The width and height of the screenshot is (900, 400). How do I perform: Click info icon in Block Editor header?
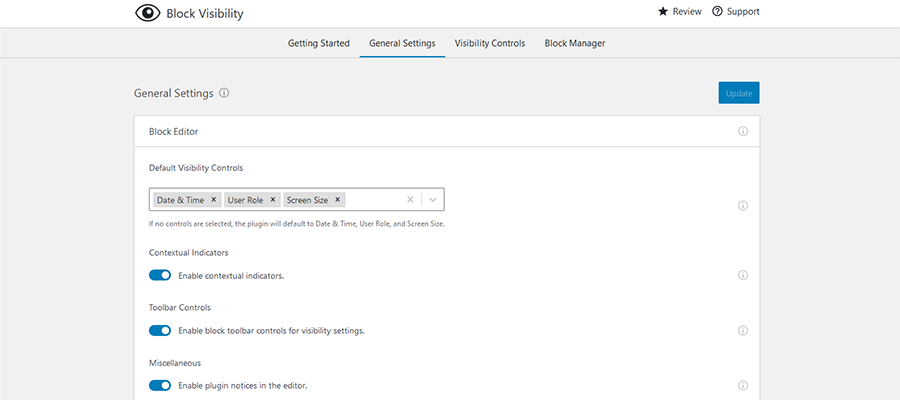[x=743, y=131]
